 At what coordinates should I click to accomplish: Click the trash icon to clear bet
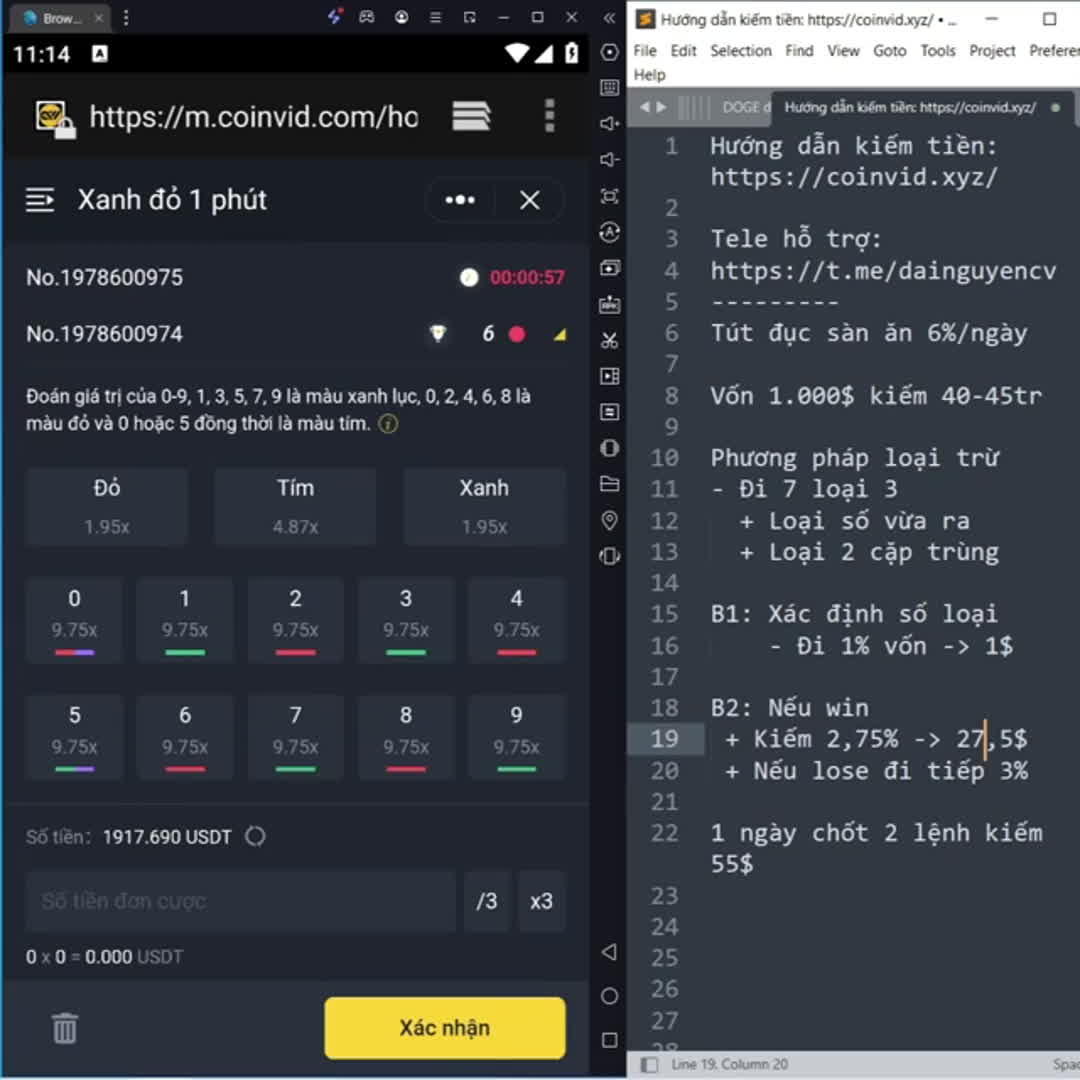pos(65,1028)
